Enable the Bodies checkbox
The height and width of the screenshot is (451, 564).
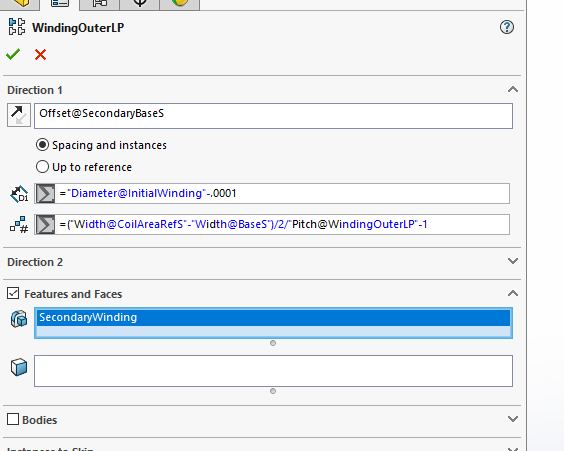pyautogui.click(x=13, y=419)
